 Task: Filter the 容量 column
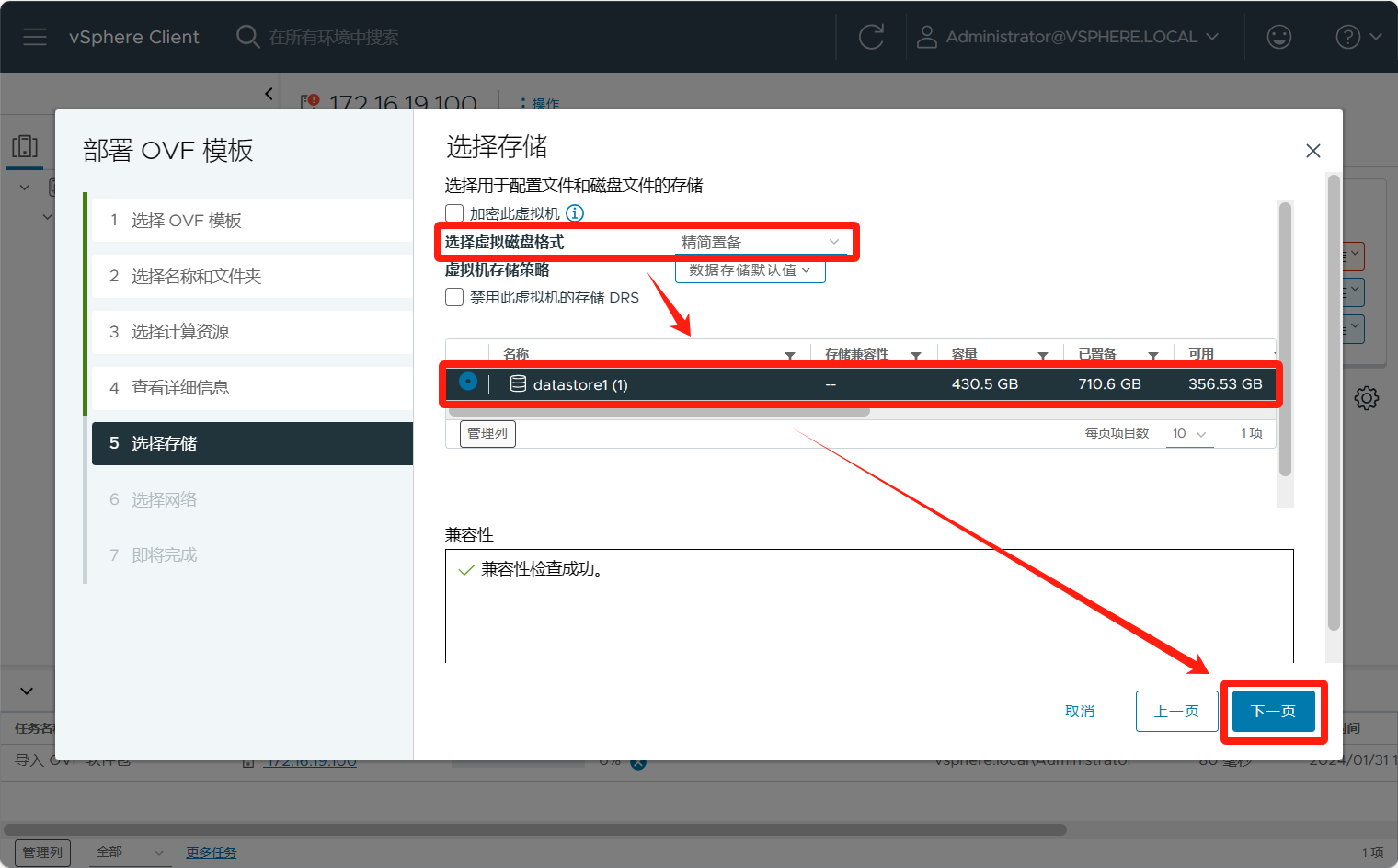pyautogui.click(x=1042, y=356)
